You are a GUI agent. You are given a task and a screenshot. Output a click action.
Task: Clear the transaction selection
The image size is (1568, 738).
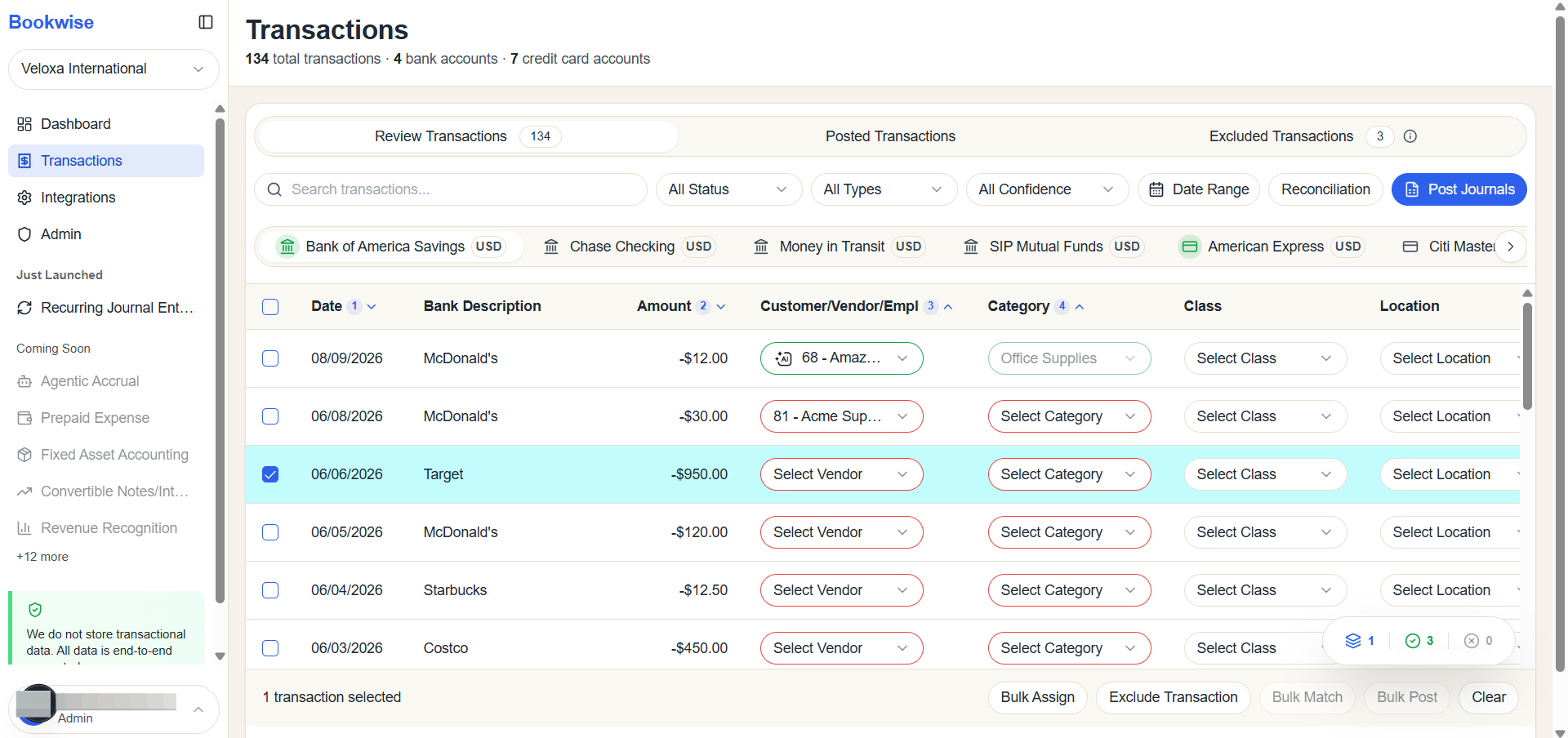[1488, 697]
